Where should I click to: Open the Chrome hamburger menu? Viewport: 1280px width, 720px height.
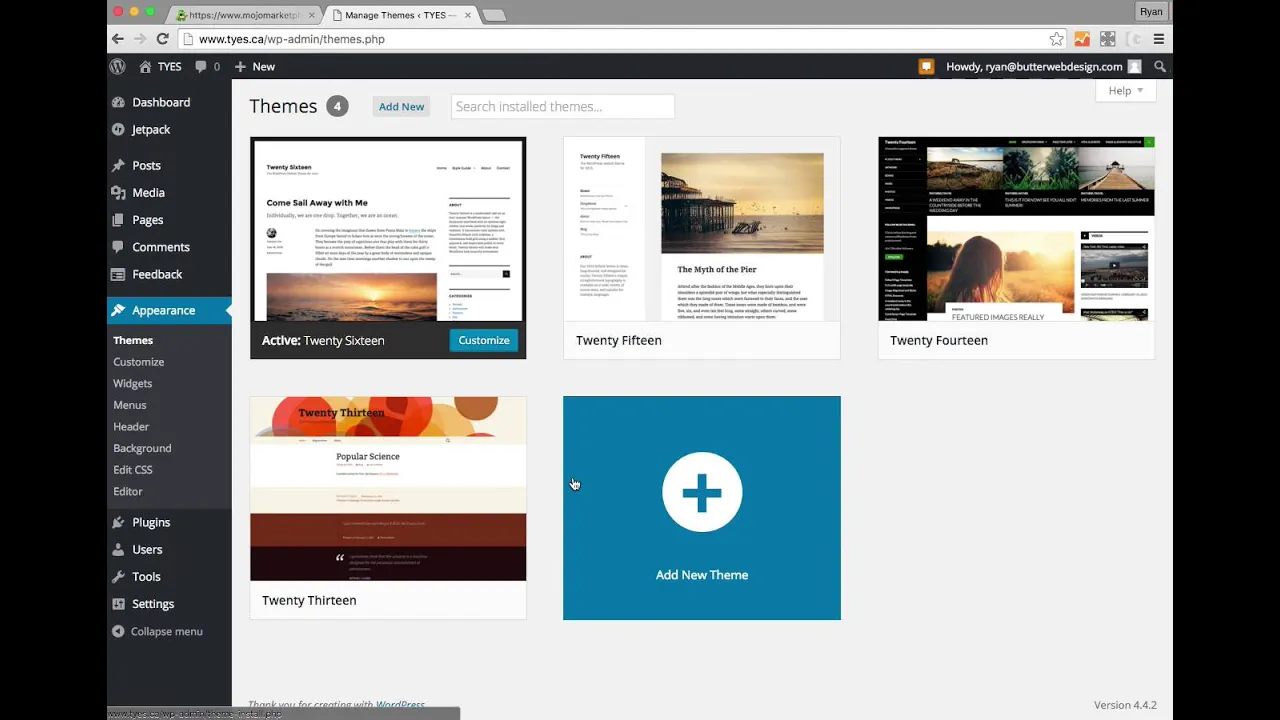1159,39
